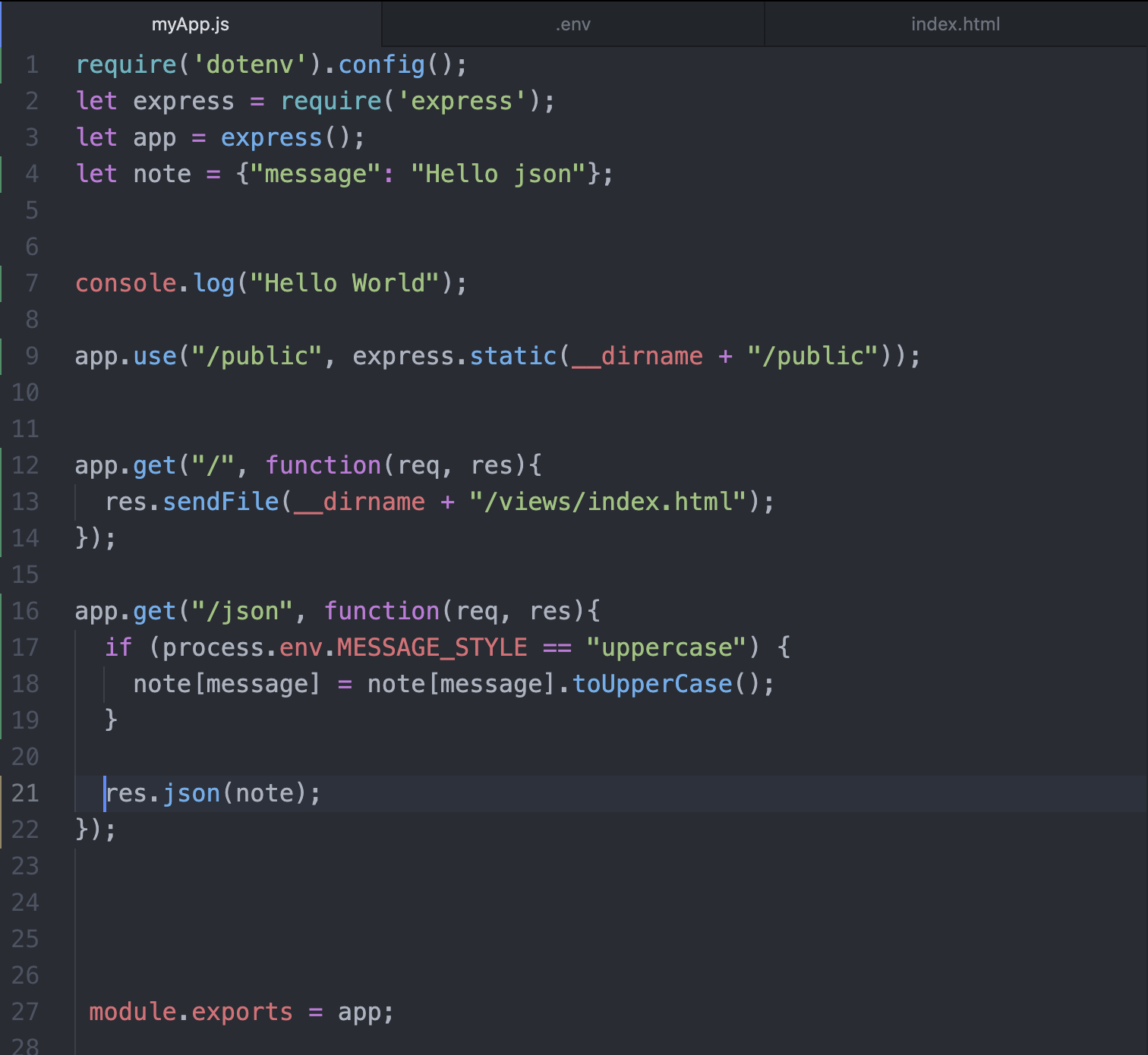
Task: Click res.json(note) on line 21
Action: [x=211, y=792]
